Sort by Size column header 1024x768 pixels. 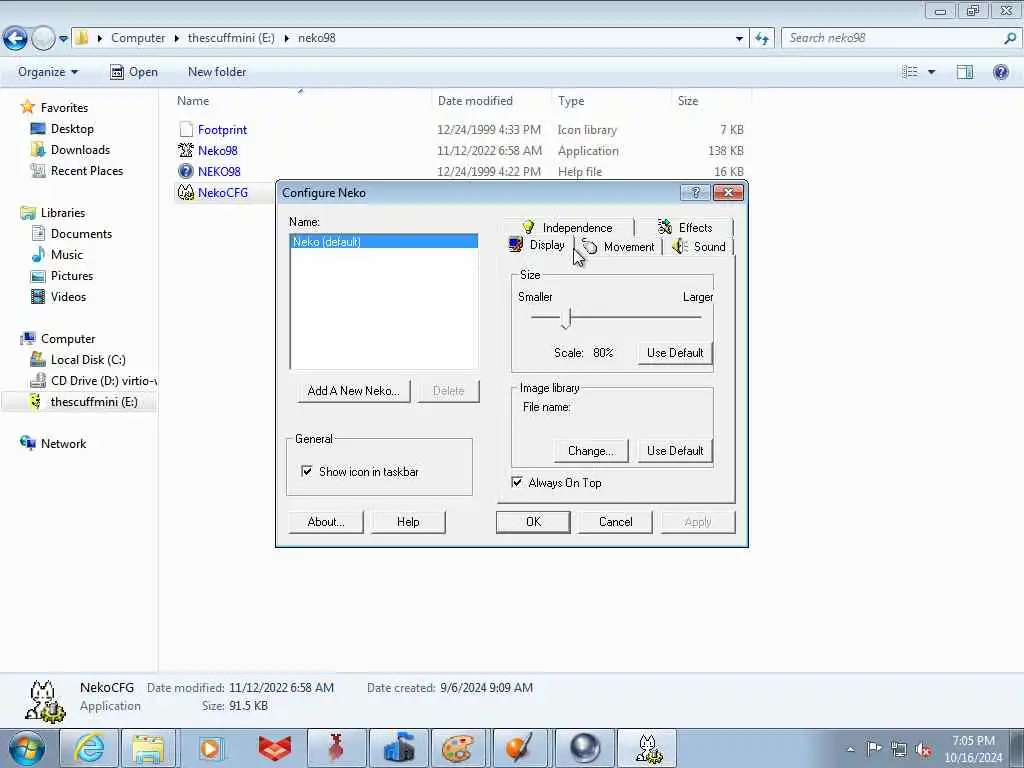pyautogui.click(x=688, y=101)
